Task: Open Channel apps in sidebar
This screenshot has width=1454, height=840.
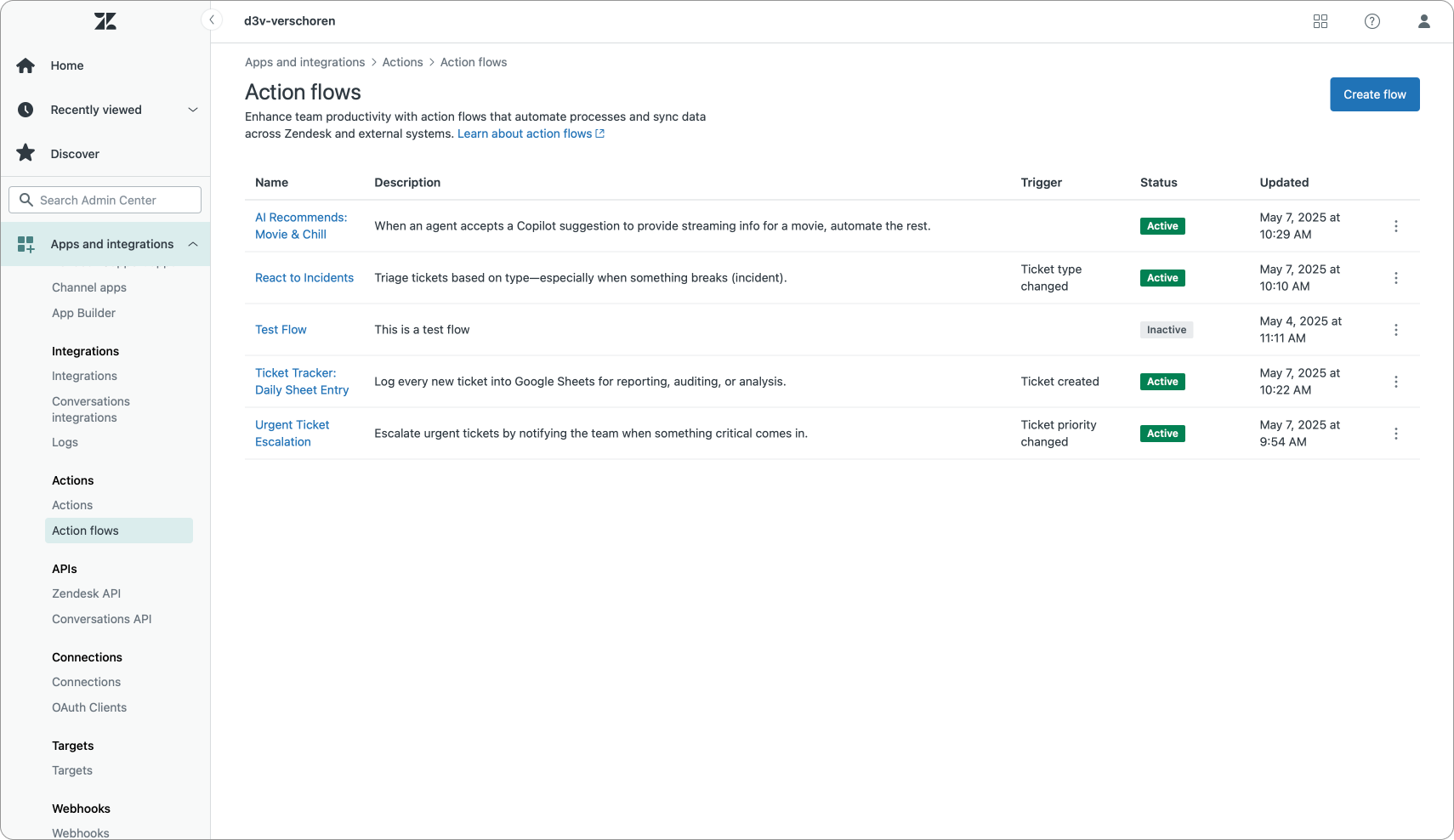Action: point(89,287)
